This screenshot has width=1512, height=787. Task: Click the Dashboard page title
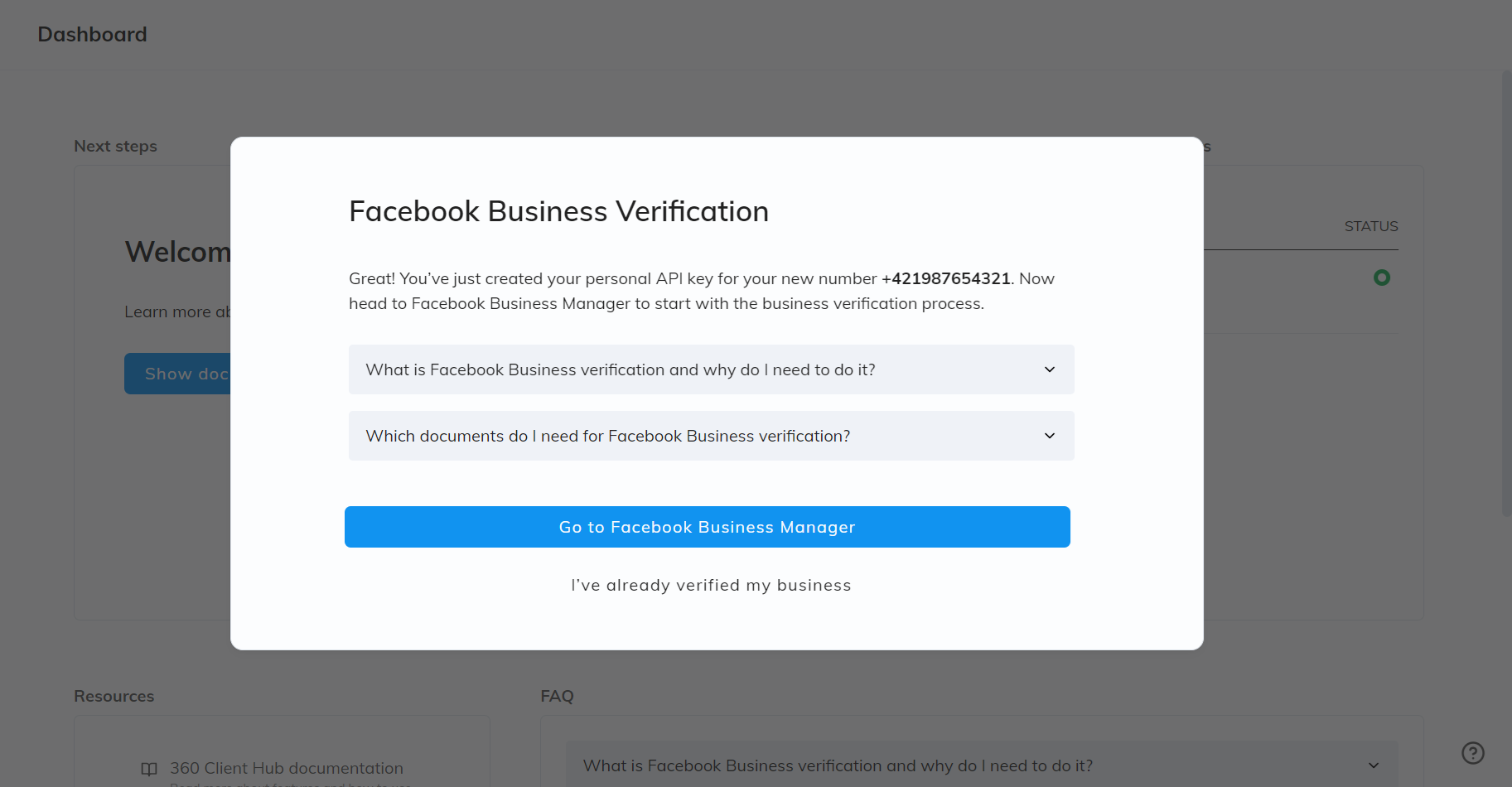point(92,35)
